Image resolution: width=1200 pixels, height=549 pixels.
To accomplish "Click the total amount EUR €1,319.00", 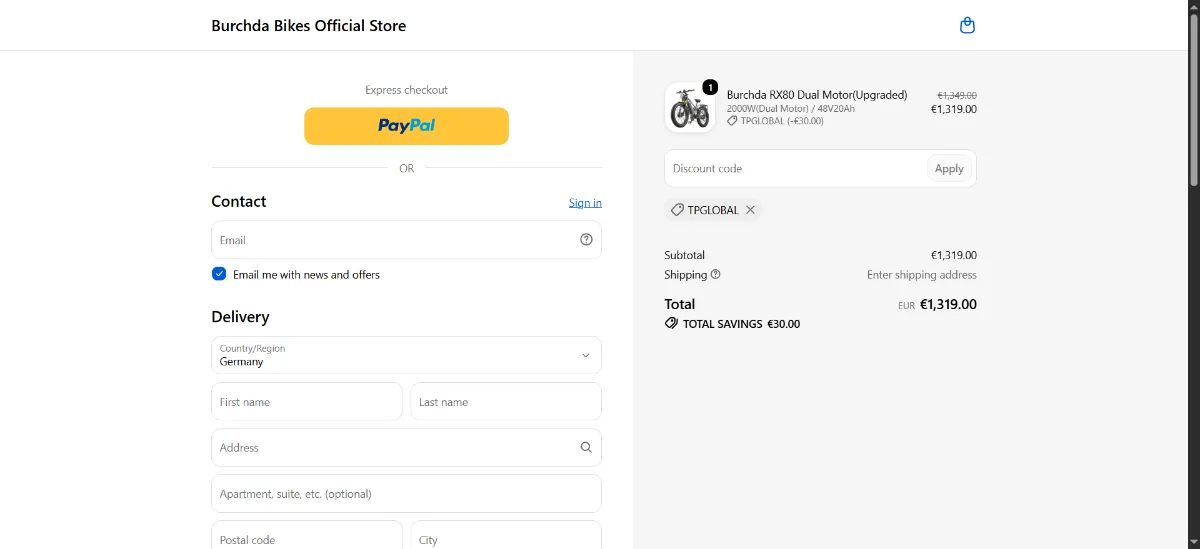I will point(937,304).
